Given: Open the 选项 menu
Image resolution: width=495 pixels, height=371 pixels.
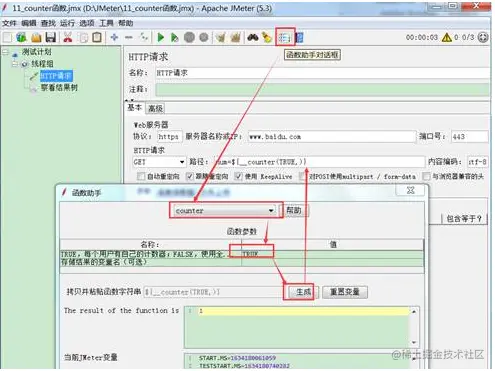Looking at the screenshot, I should click(x=87, y=23).
